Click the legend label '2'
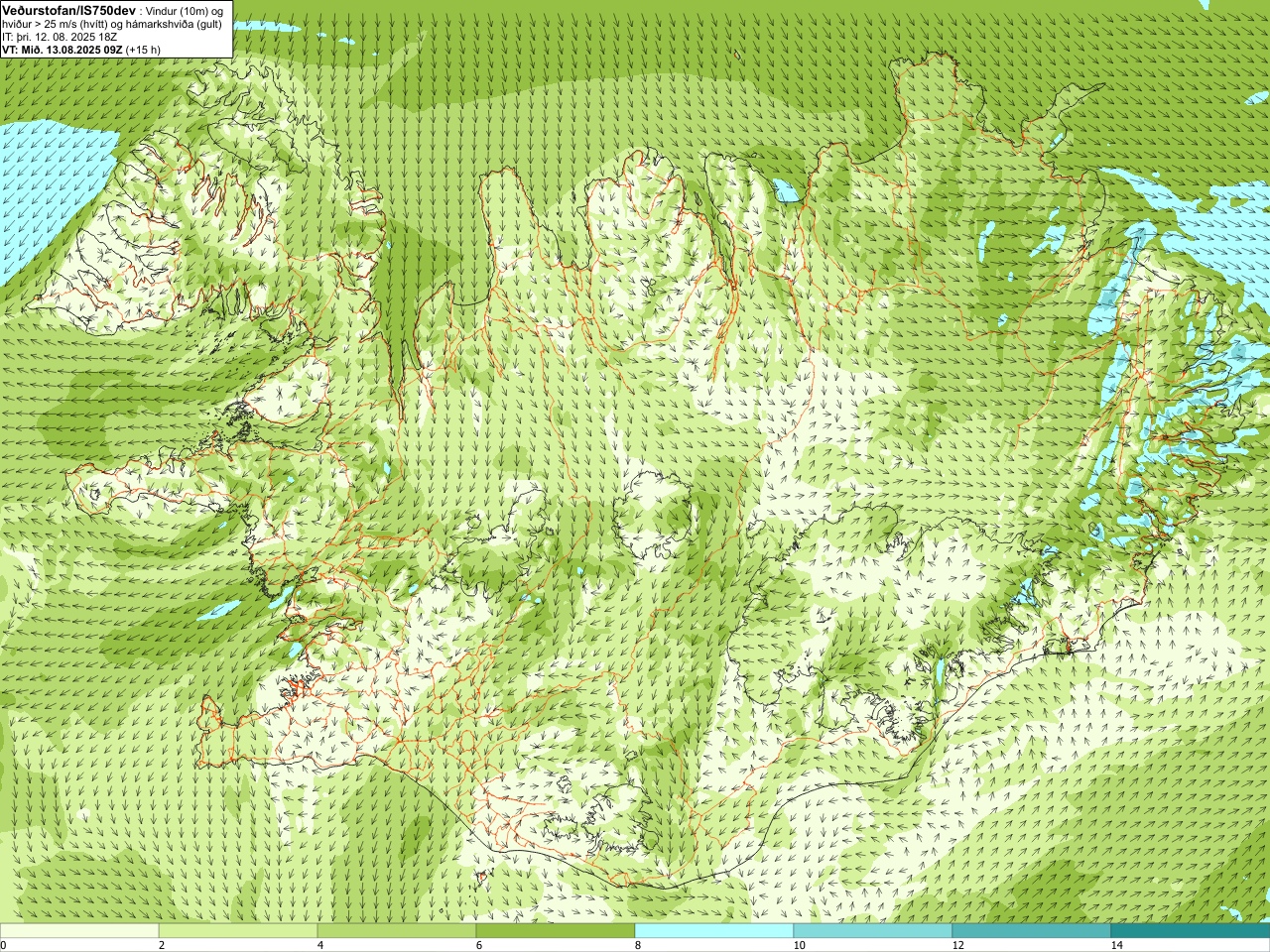Screen dimensions: 1270x952 click(x=162, y=945)
